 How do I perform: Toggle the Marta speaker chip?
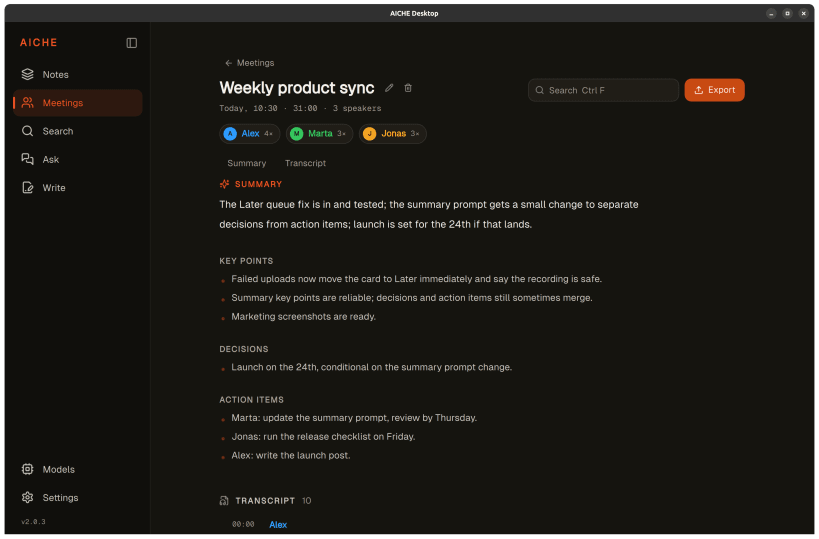click(319, 134)
